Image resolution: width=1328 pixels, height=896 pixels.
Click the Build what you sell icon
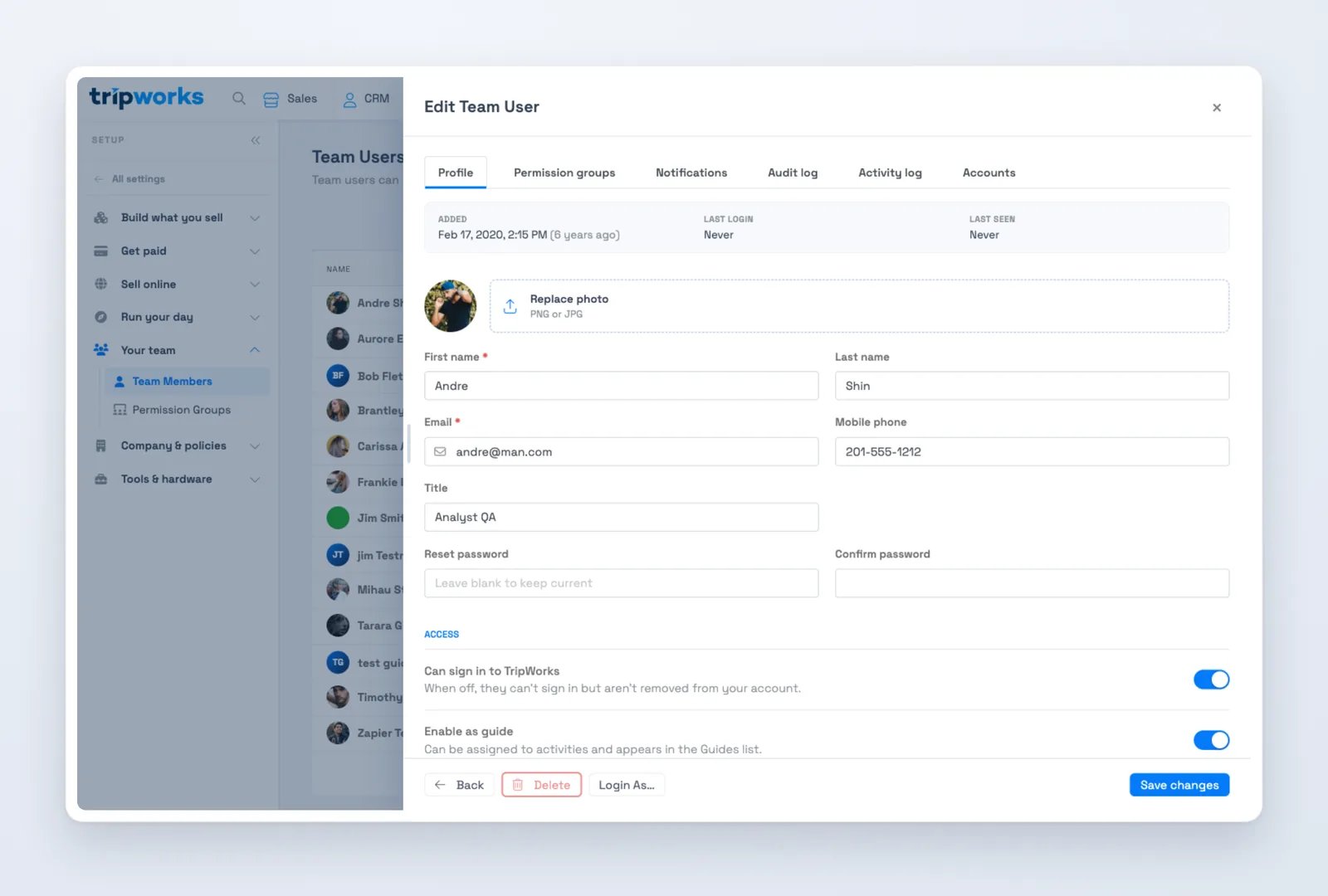(101, 217)
